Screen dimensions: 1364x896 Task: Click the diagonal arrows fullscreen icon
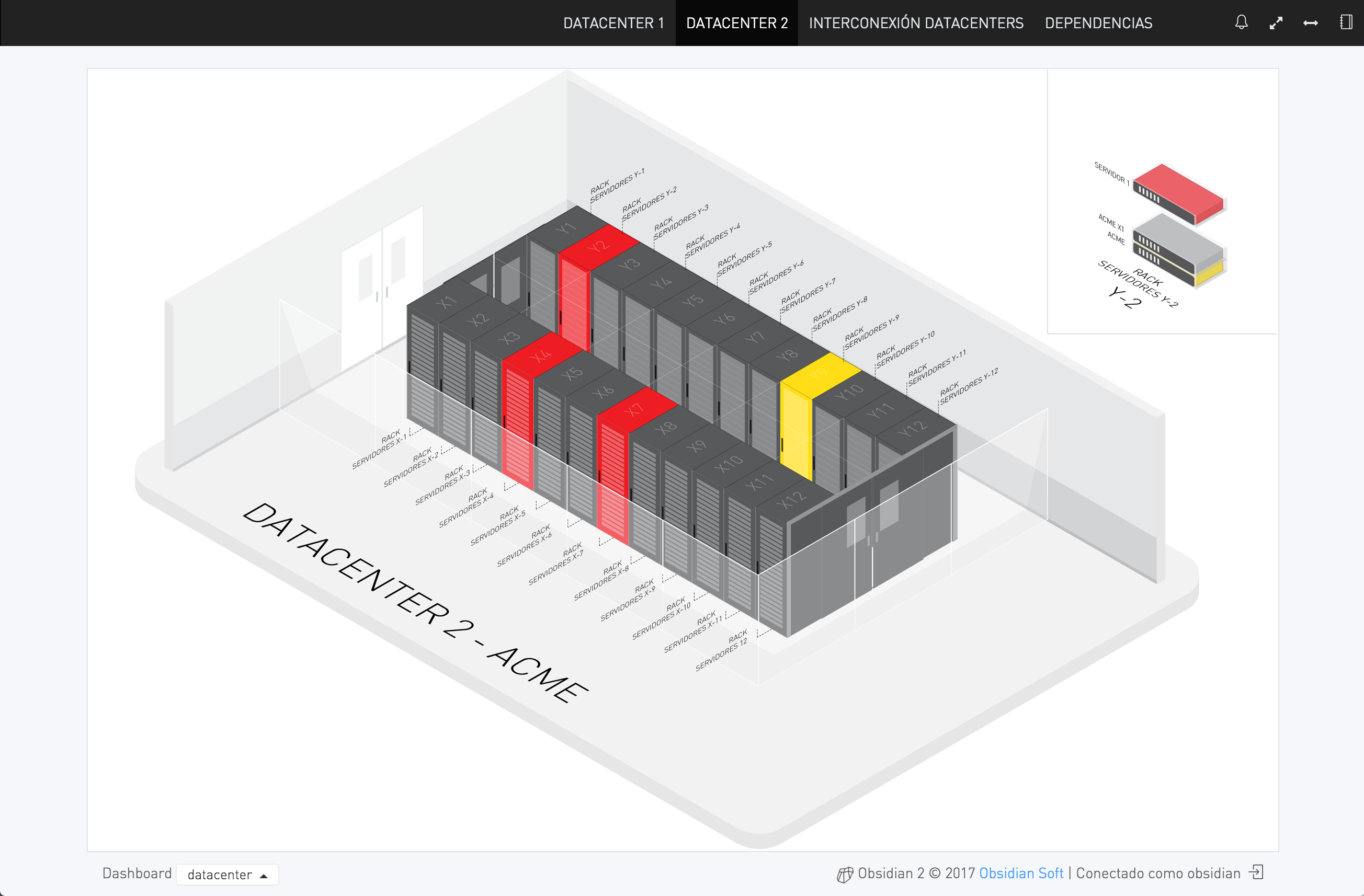1276,23
